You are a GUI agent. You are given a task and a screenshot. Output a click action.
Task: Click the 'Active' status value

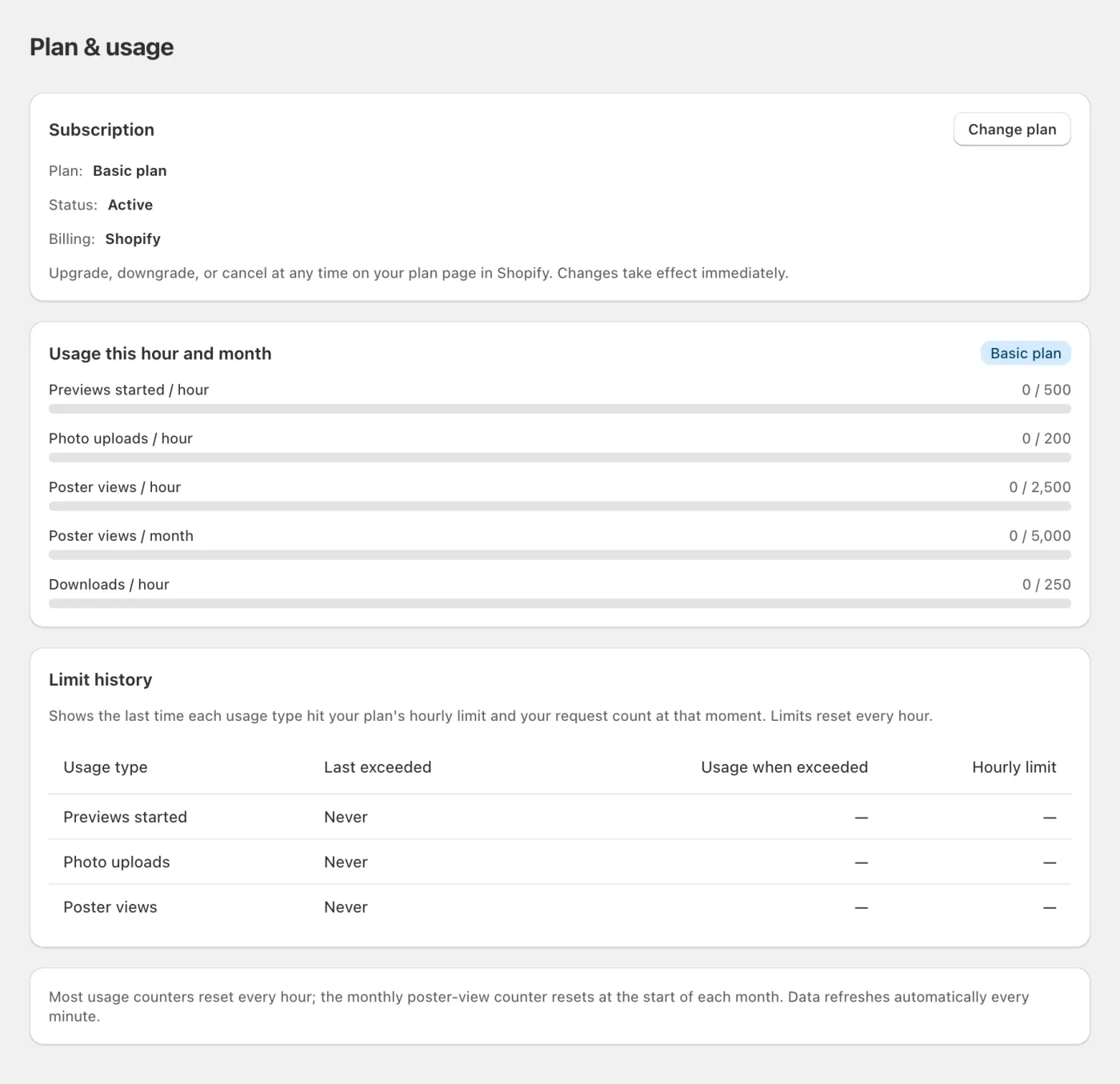(x=130, y=205)
